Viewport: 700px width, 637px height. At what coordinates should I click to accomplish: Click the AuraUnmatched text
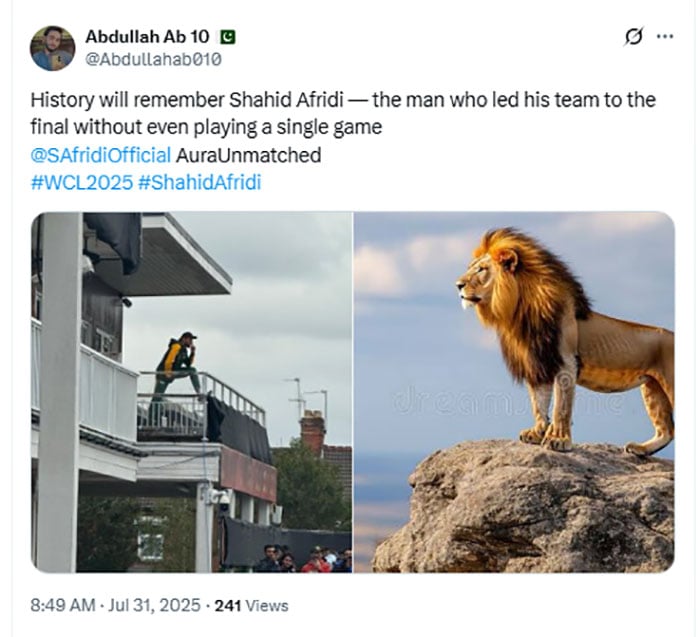249,155
